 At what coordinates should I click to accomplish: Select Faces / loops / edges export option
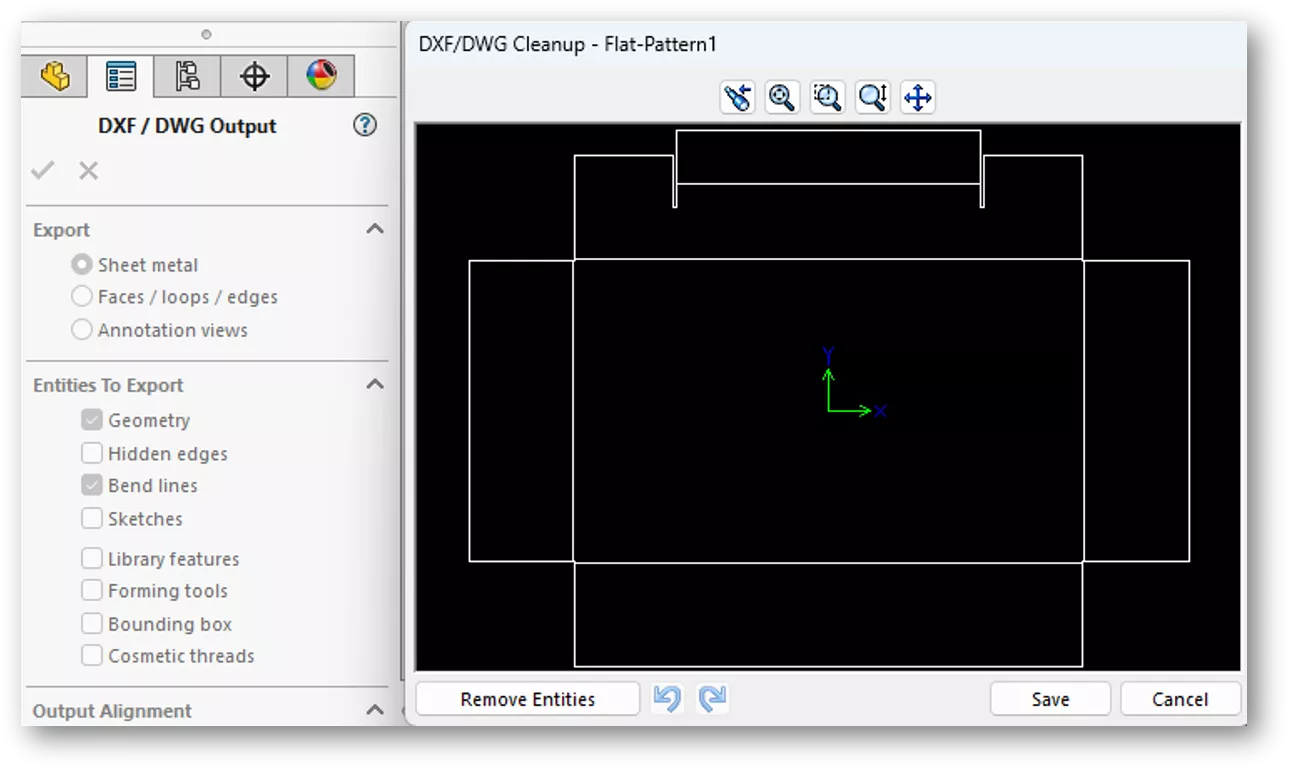click(x=82, y=297)
